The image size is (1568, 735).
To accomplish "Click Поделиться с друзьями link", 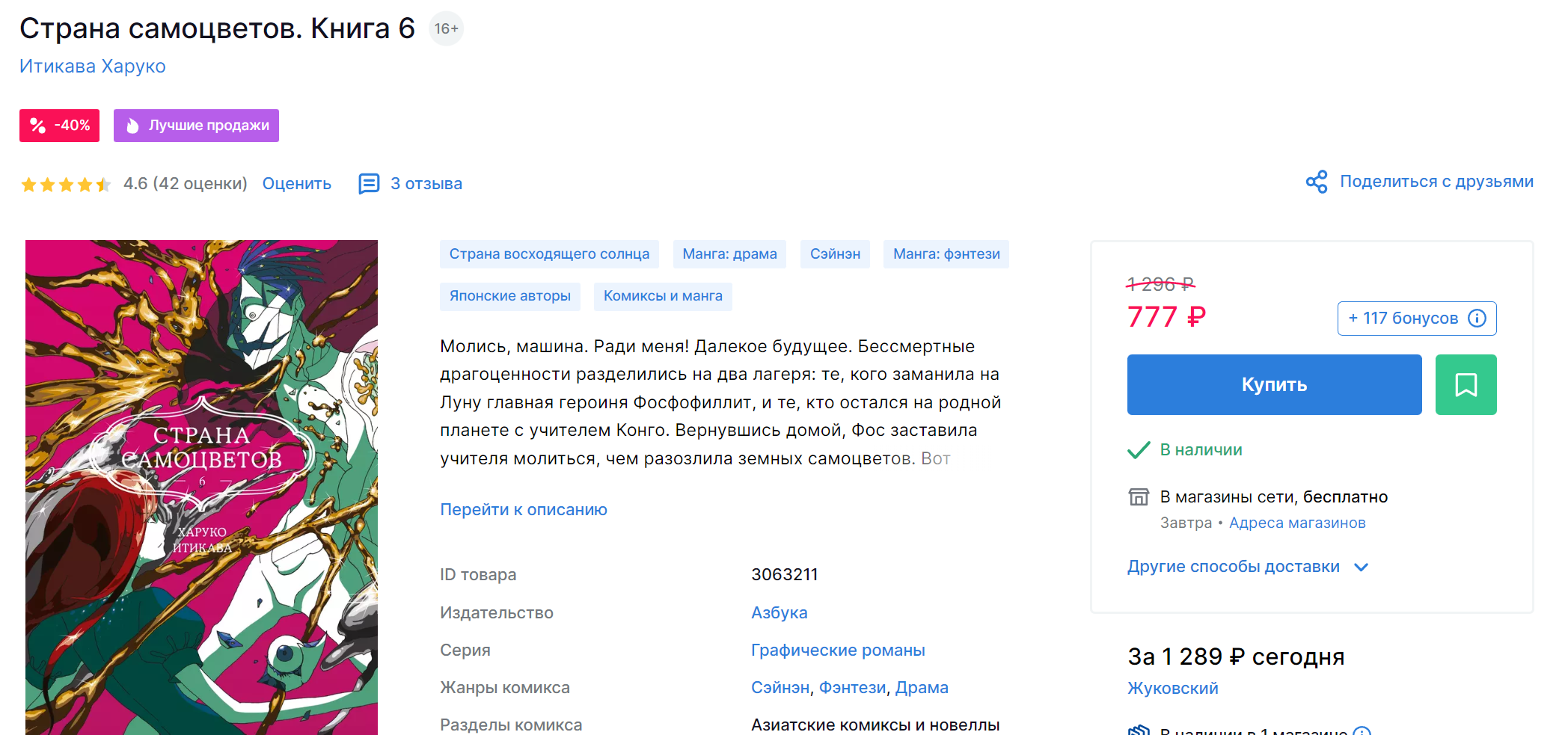I will pyautogui.click(x=1436, y=182).
